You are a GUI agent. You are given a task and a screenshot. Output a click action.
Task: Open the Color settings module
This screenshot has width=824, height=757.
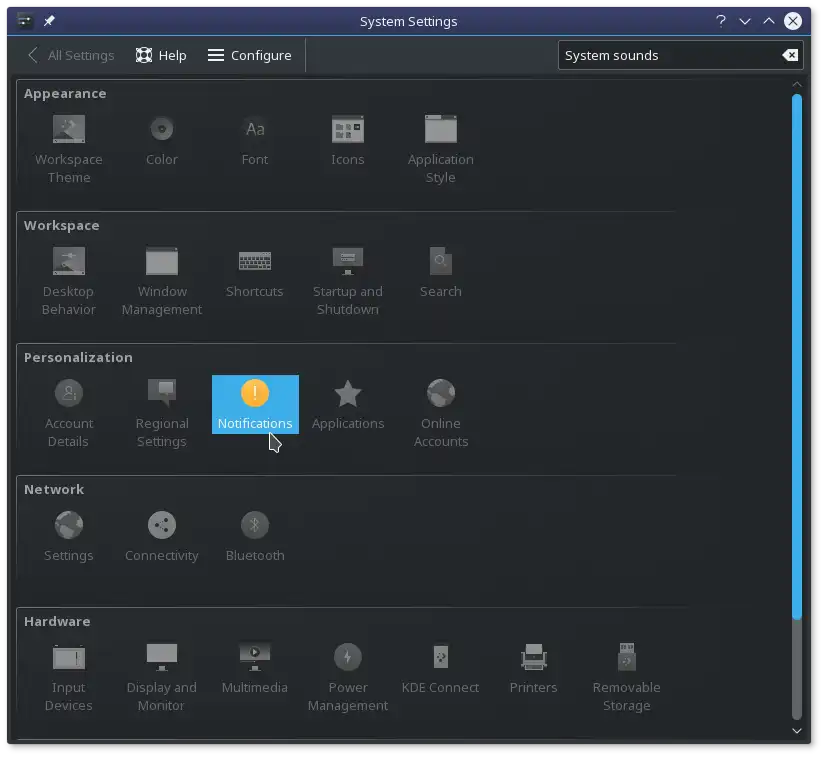click(x=162, y=140)
